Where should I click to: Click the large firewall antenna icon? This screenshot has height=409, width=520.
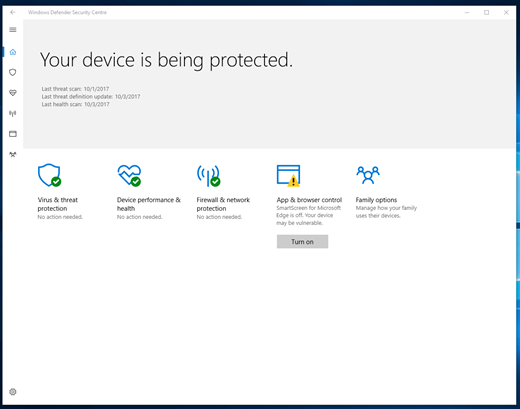[209, 176]
